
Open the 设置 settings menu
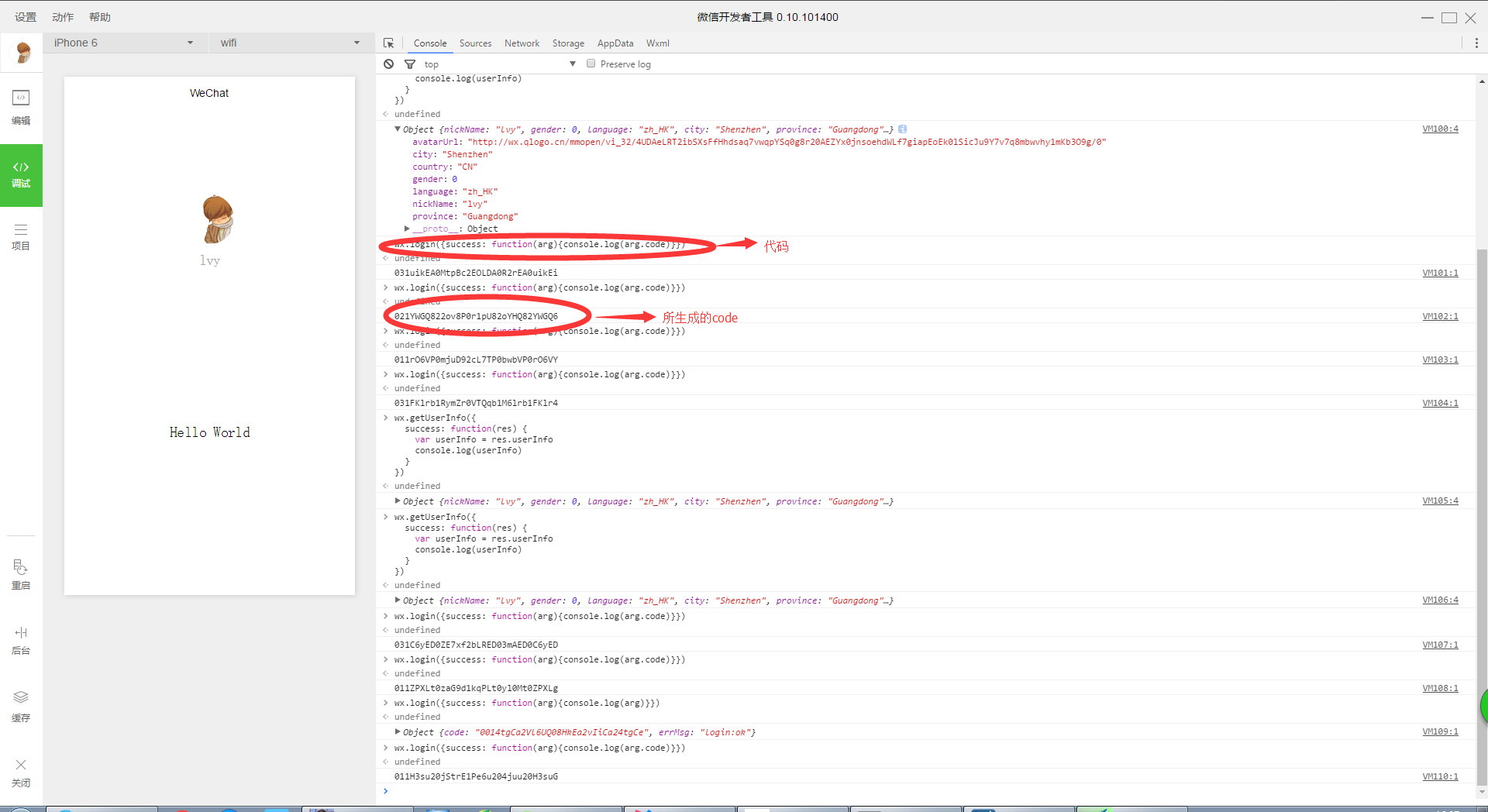click(x=26, y=17)
